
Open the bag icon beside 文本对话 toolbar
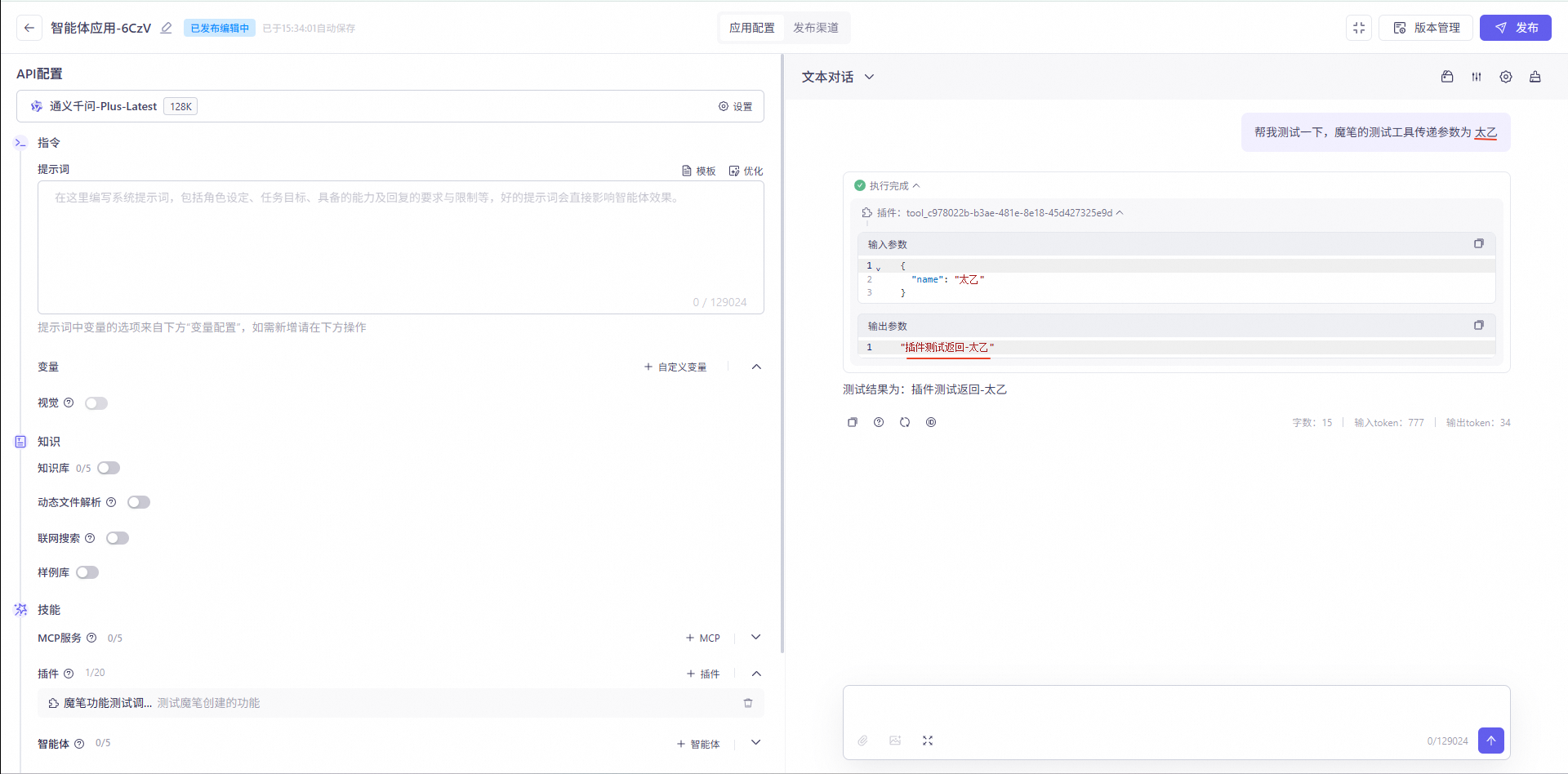tap(1447, 77)
